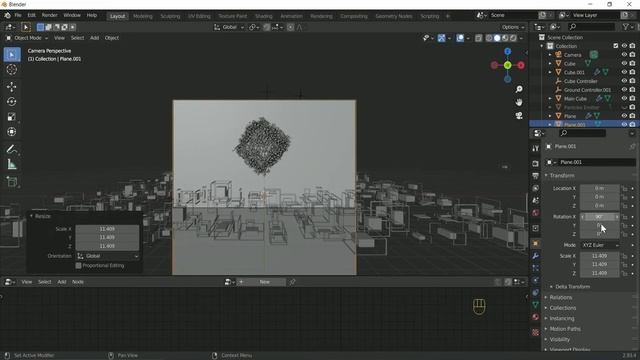Open the Render properties tab
This screenshot has width=640, height=360.
[536, 164]
